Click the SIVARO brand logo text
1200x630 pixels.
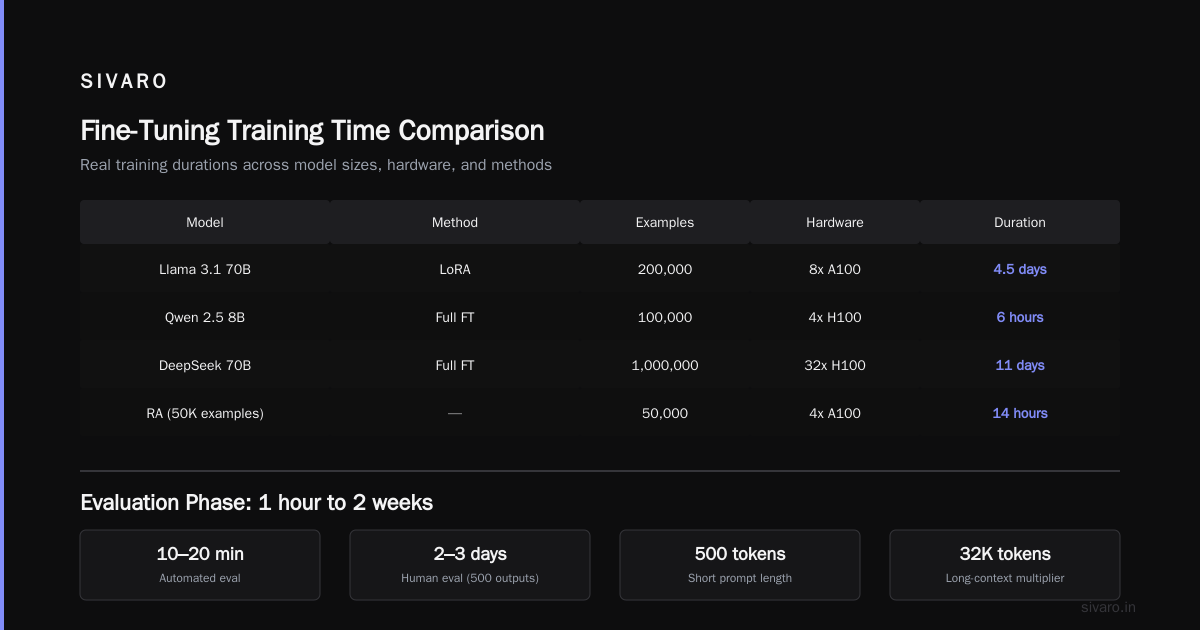124,82
